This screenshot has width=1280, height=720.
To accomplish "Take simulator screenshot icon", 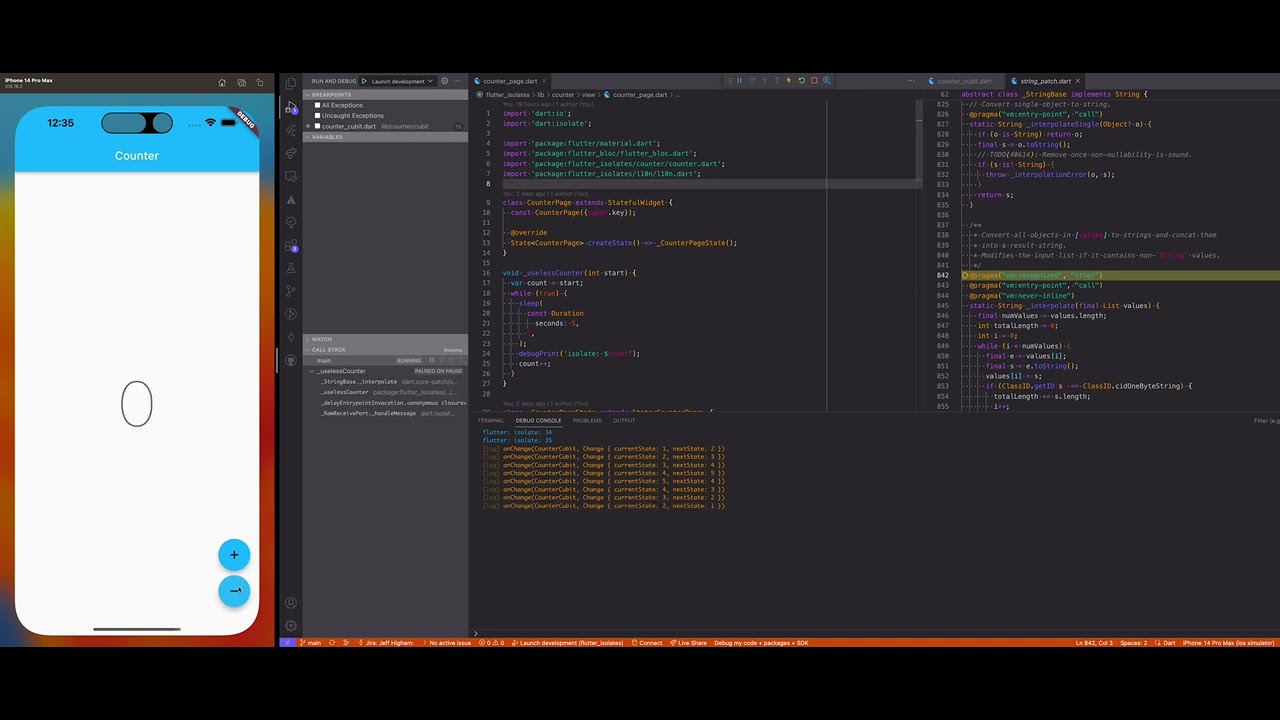I will coord(241,82).
